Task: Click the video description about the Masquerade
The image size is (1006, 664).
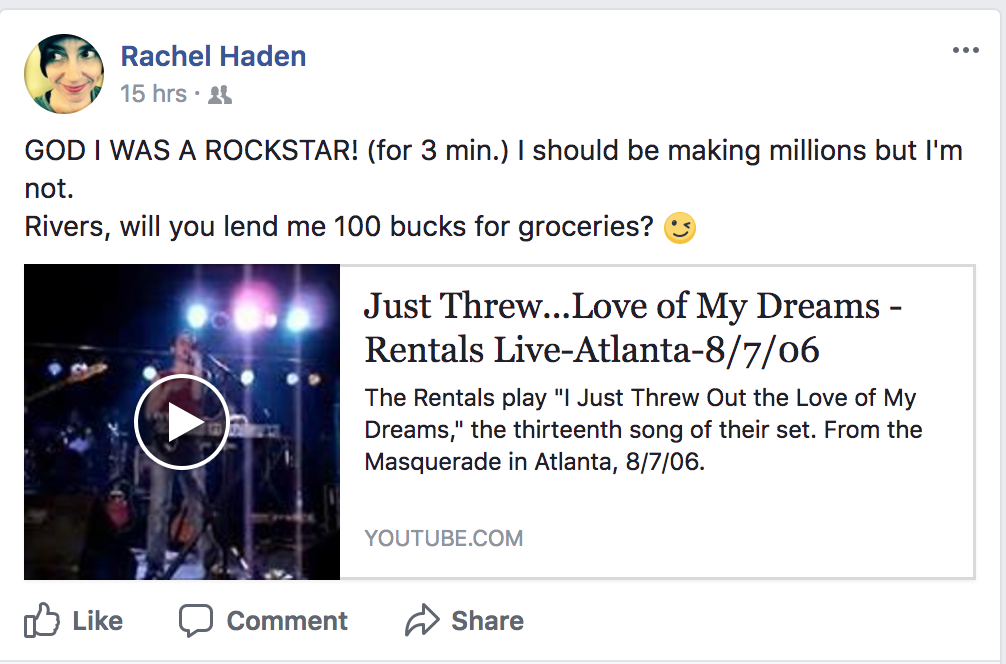Action: click(x=643, y=429)
